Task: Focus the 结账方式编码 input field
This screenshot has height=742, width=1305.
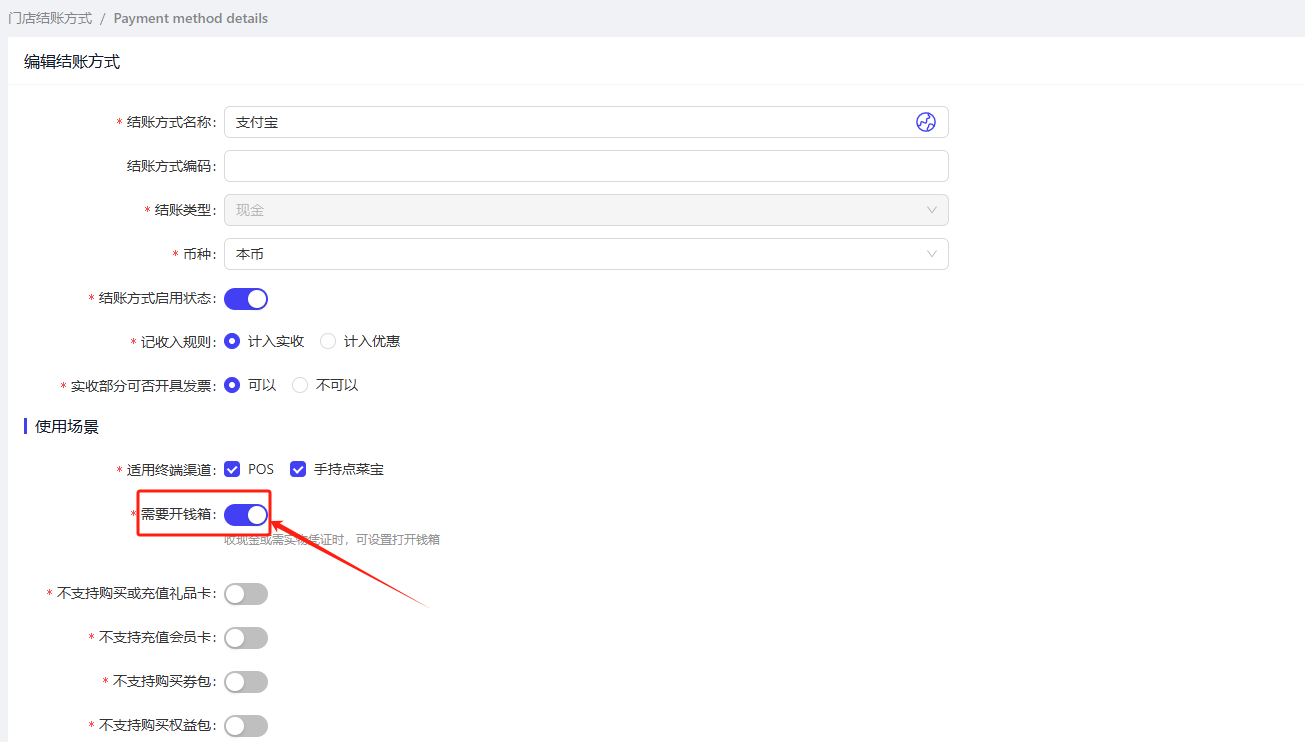Action: (586, 166)
